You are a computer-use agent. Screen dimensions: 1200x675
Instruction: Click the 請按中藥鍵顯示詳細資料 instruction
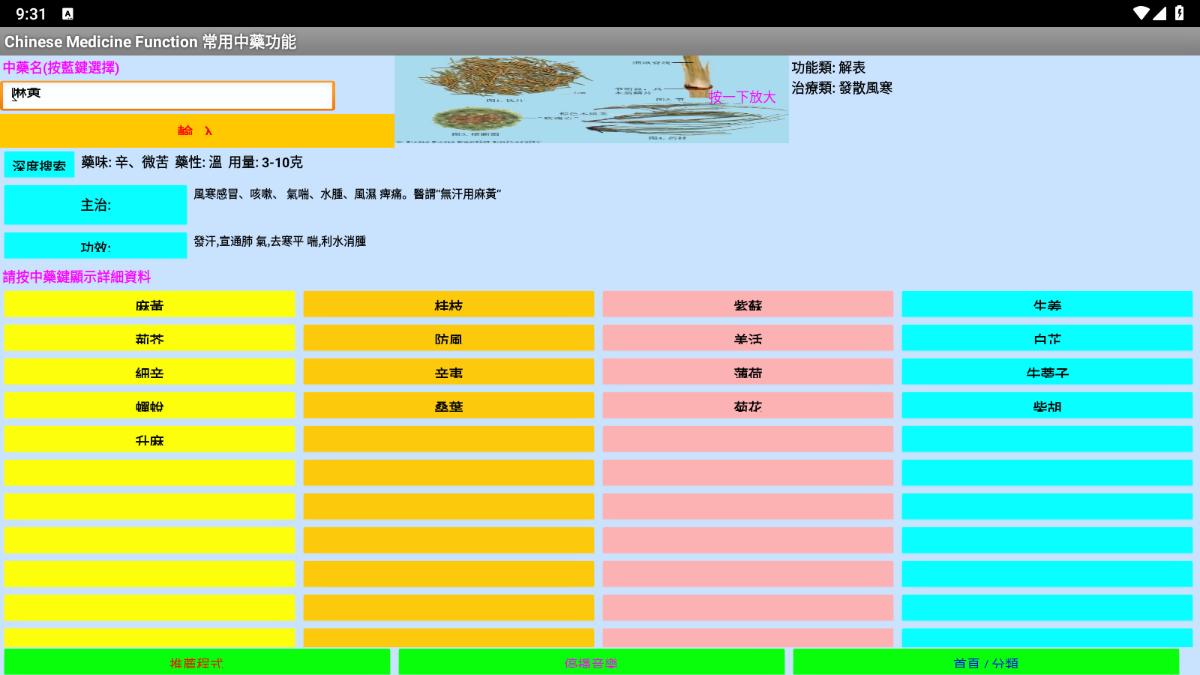77,277
